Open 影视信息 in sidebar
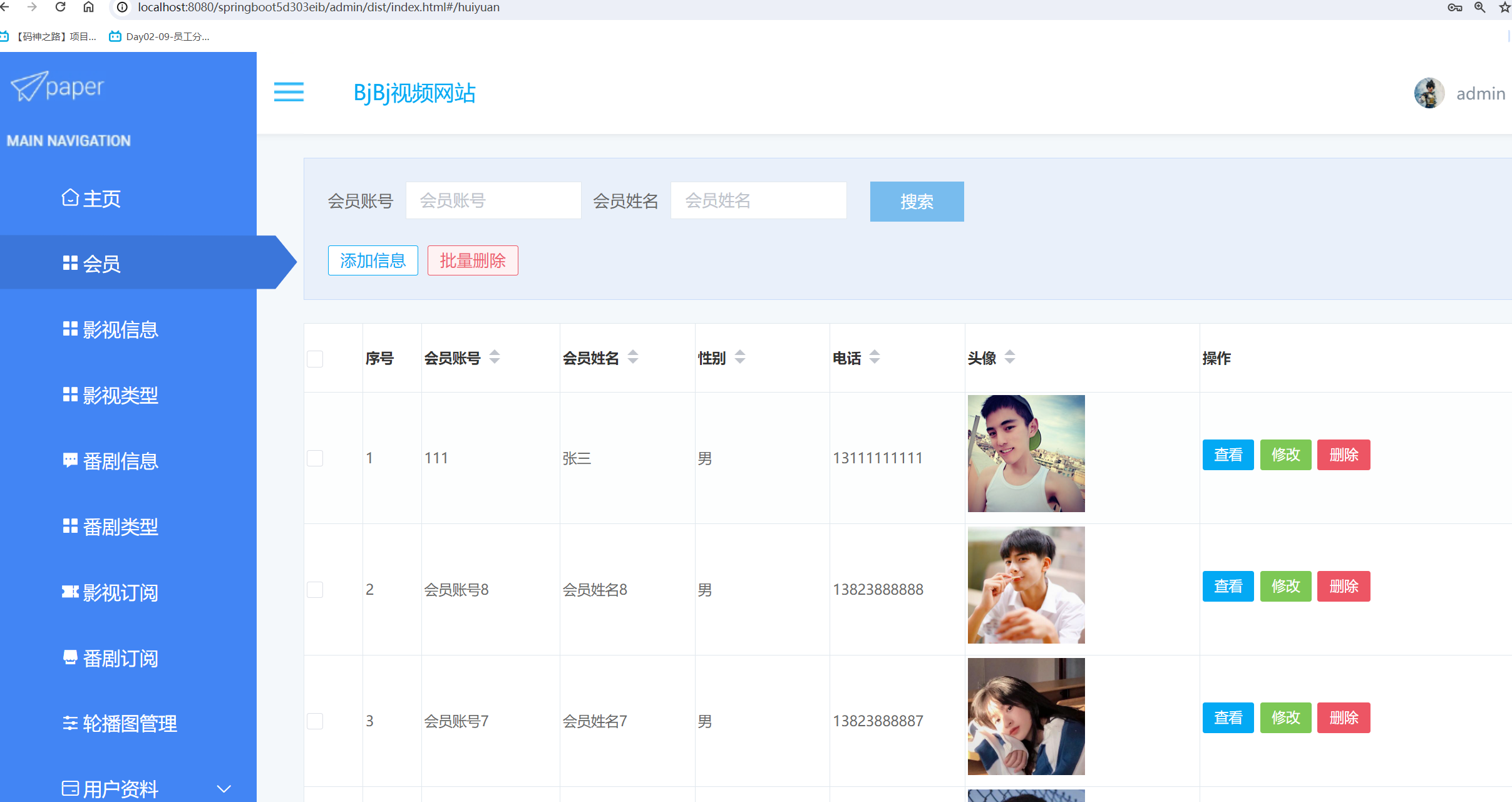Viewport: 1512px width, 802px height. pos(120,330)
